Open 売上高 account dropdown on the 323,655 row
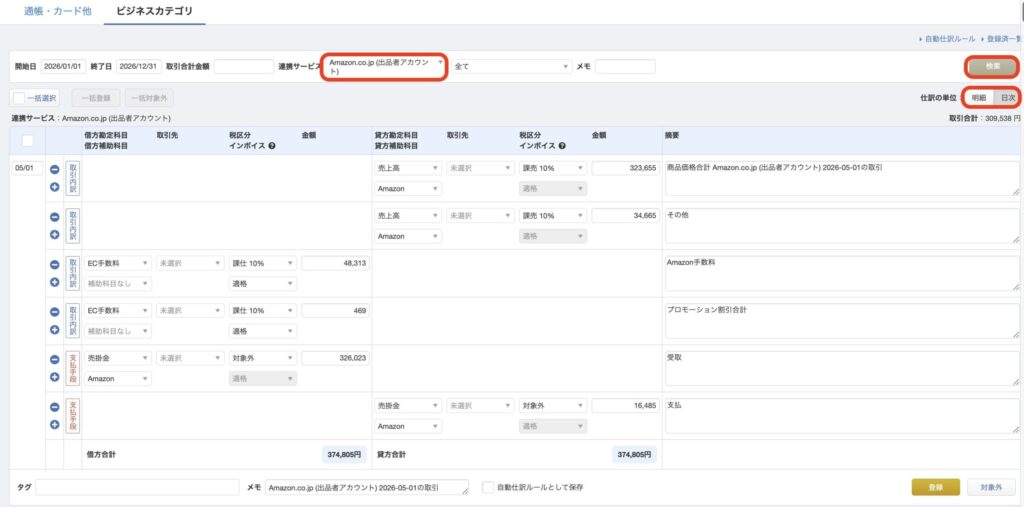 (408, 169)
